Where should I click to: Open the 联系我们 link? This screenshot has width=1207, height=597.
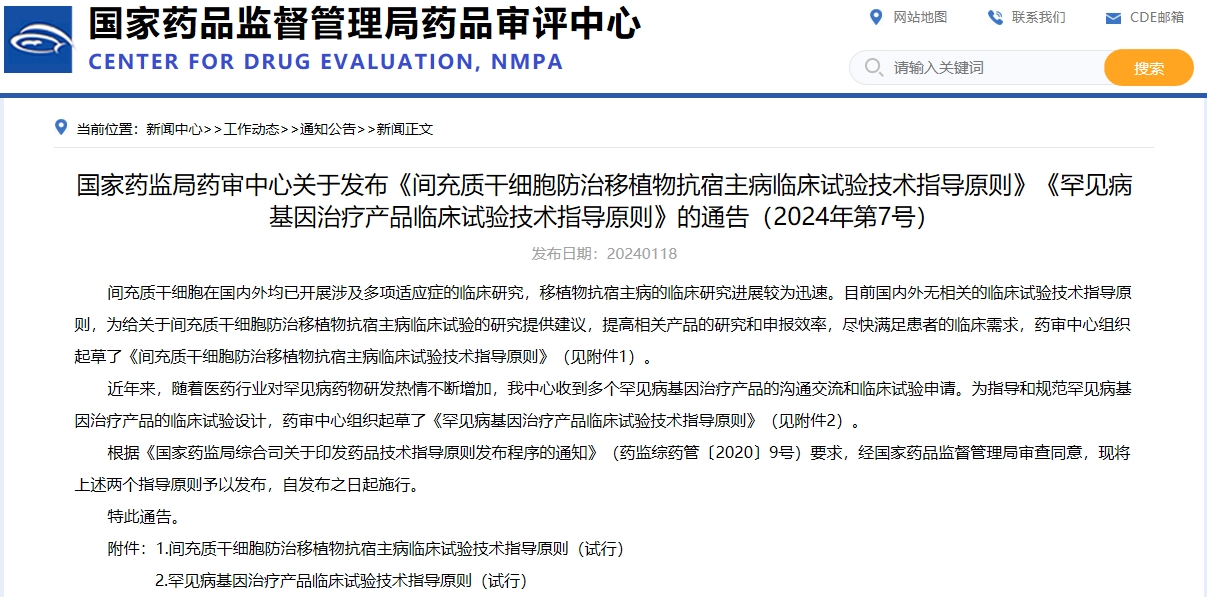coord(1038,17)
